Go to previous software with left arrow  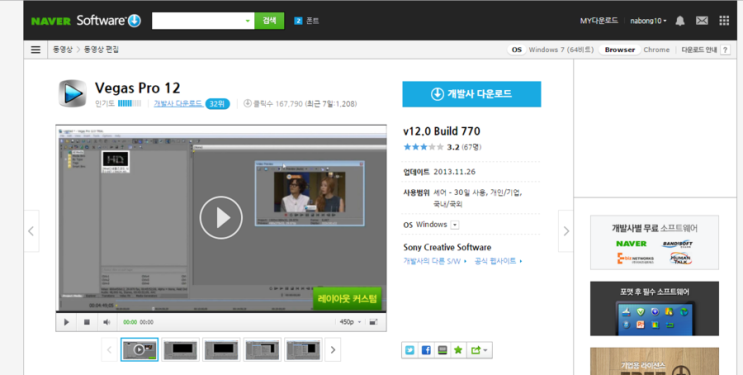coord(31,231)
